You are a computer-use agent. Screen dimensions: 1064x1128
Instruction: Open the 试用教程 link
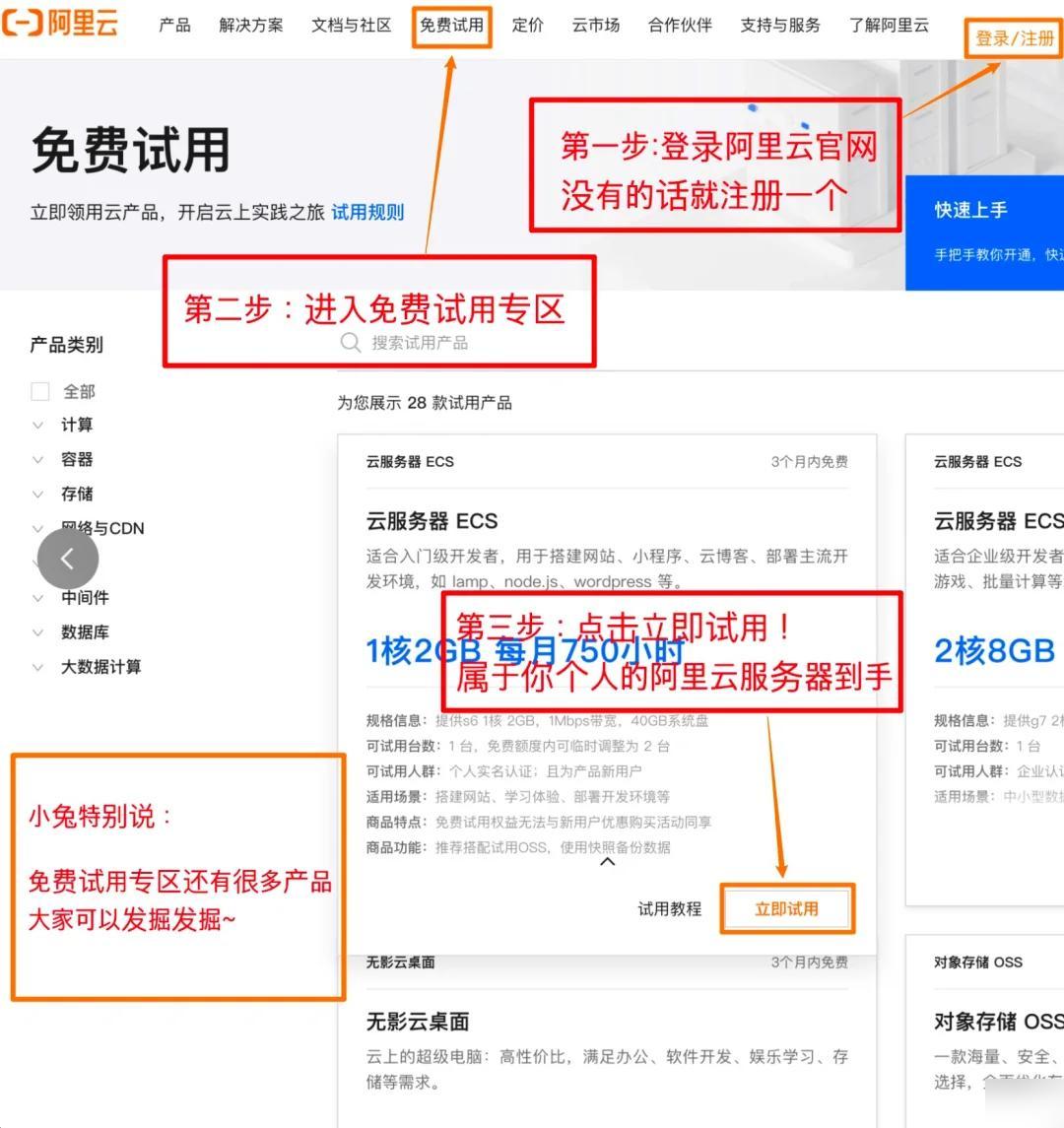pos(670,908)
